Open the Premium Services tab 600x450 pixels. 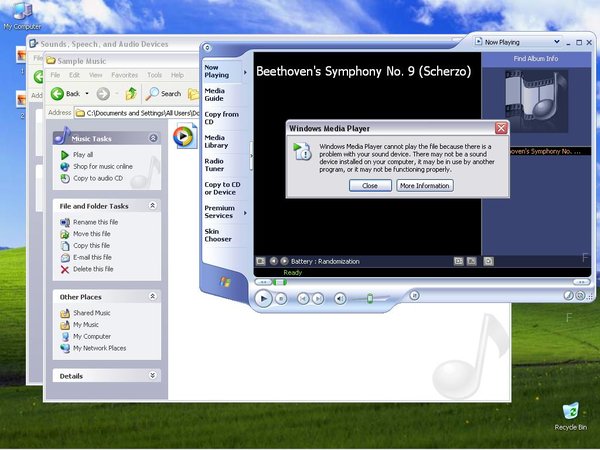pos(222,212)
